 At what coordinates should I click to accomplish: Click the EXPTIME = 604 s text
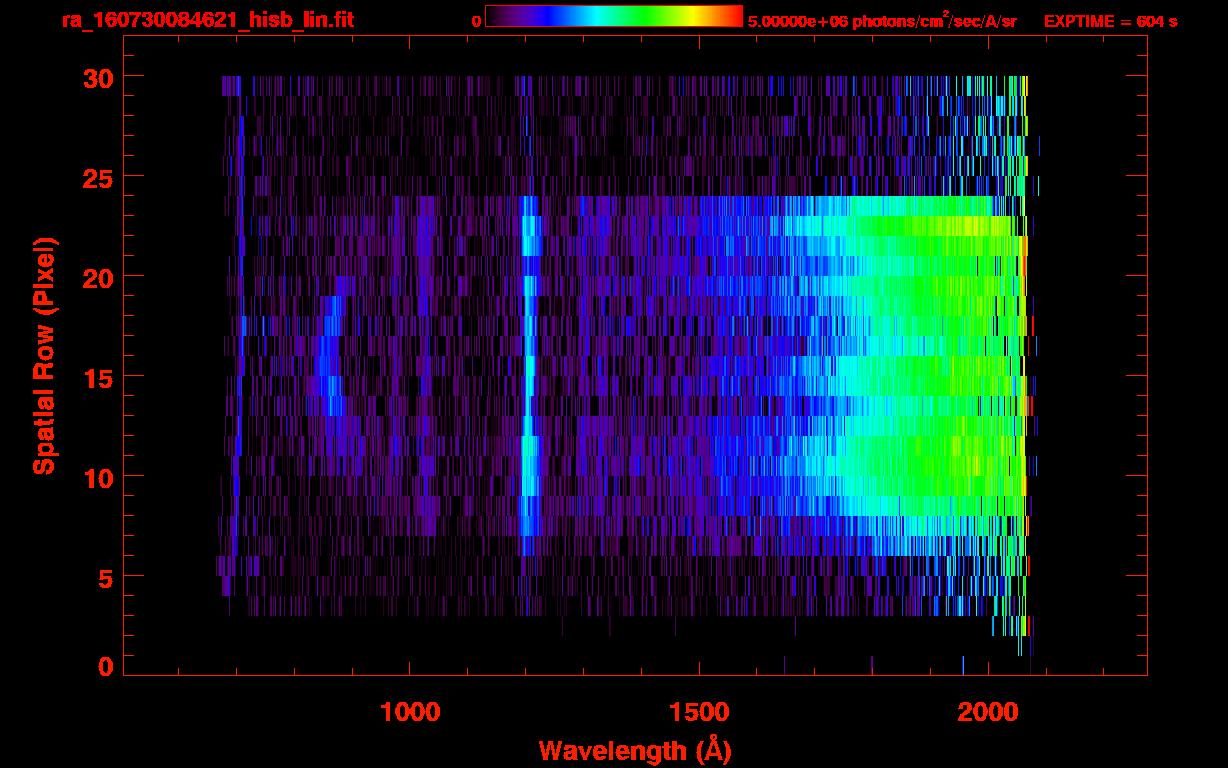pyautogui.click(x=1110, y=21)
